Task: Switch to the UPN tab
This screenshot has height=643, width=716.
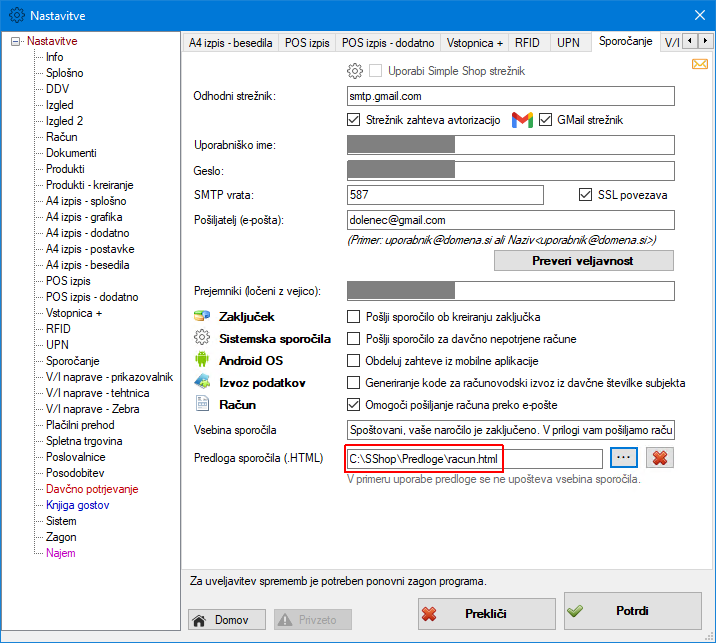Action: pyautogui.click(x=568, y=42)
